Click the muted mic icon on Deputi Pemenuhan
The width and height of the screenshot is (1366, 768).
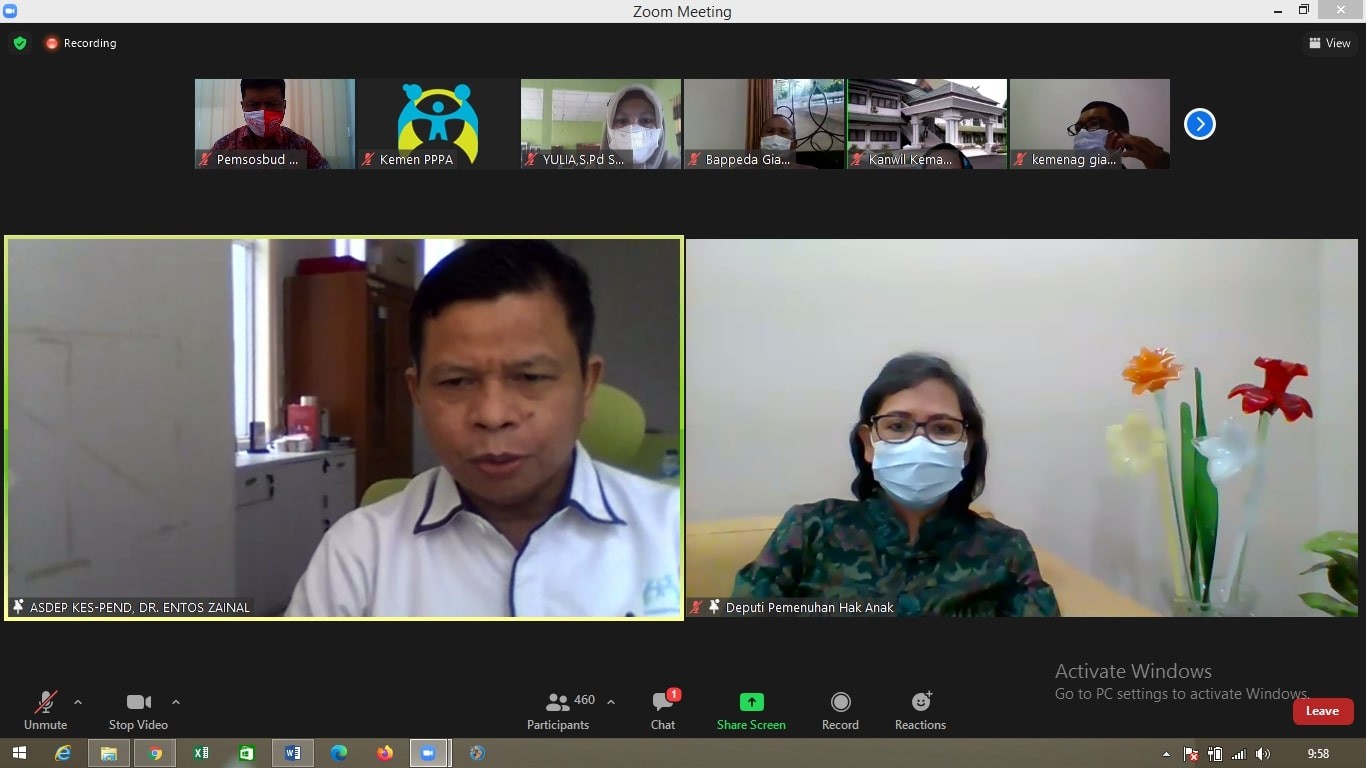coord(697,607)
